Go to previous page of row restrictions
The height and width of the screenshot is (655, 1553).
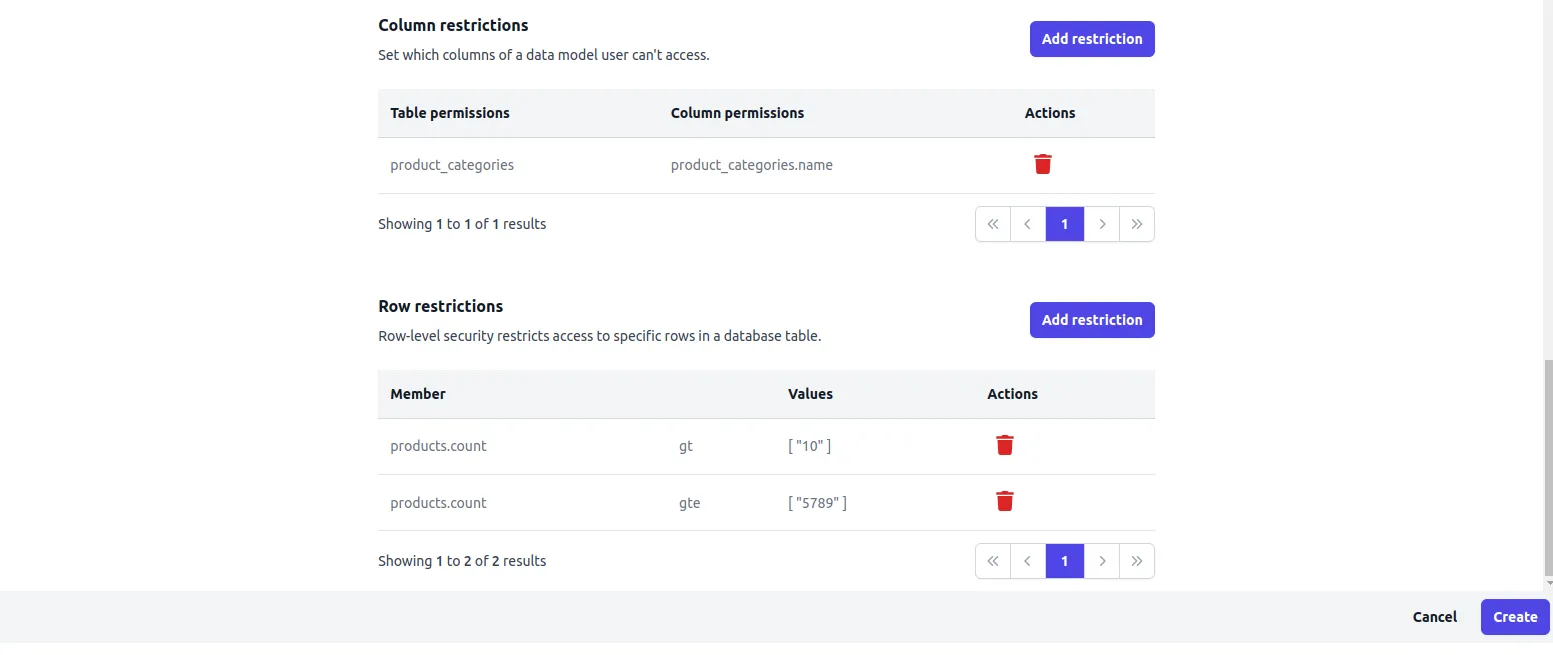1028,561
